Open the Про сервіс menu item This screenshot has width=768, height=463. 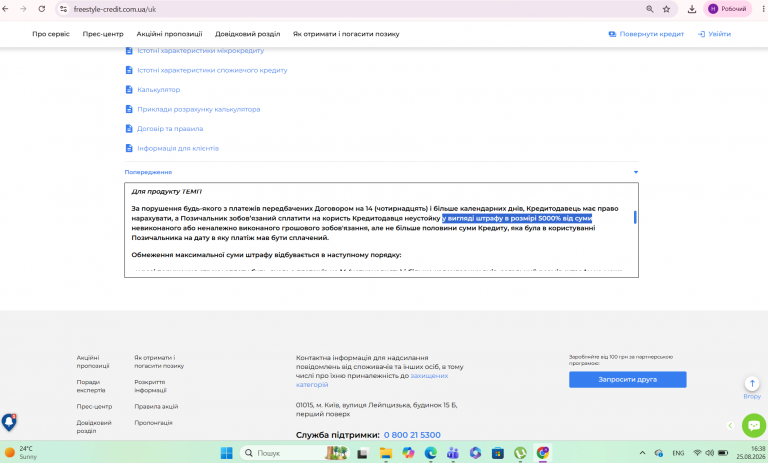(51, 34)
